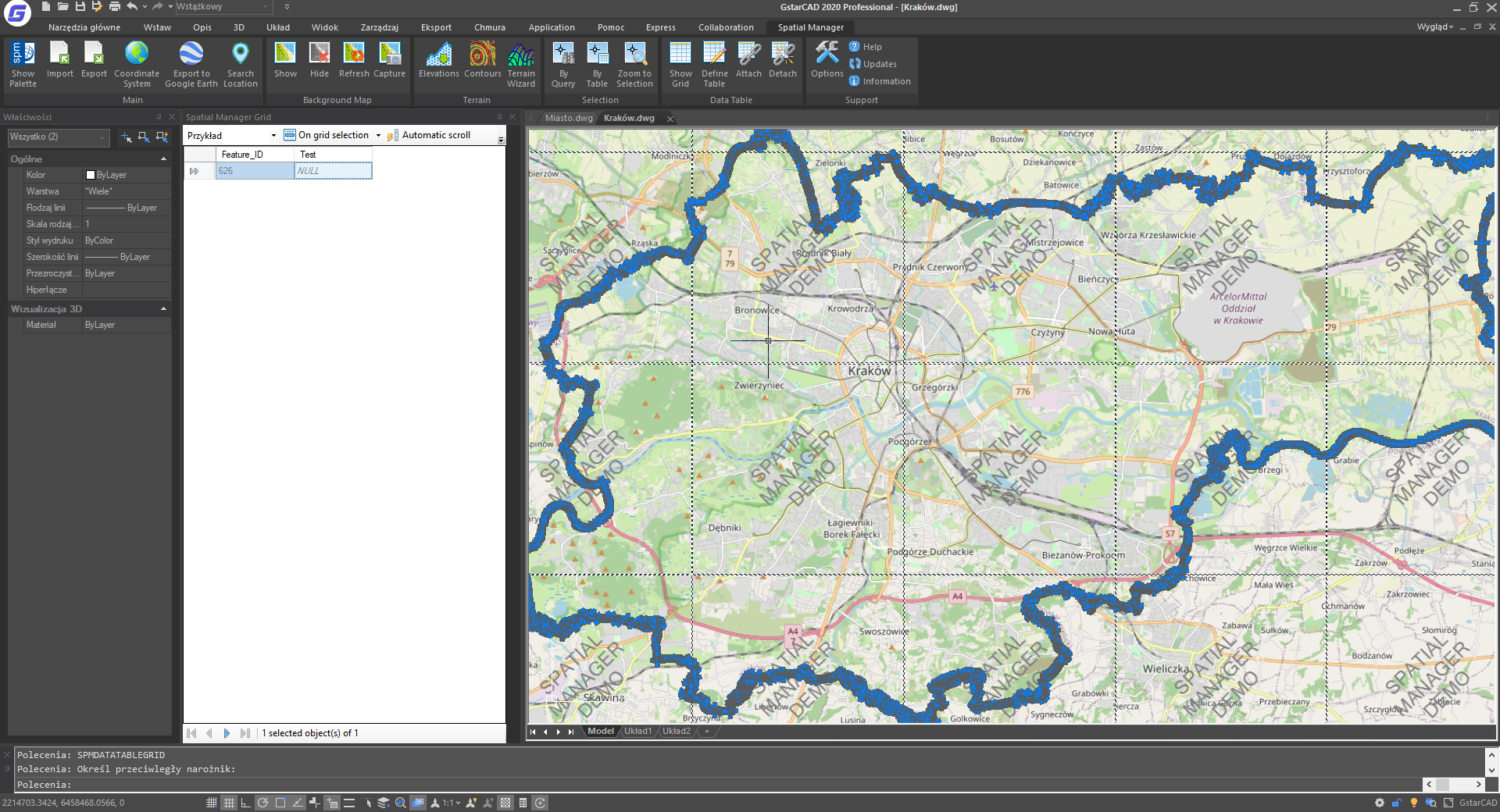1500x812 pixels.
Task: Switch to the Układ1 layout tab
Action: [637, 732]
